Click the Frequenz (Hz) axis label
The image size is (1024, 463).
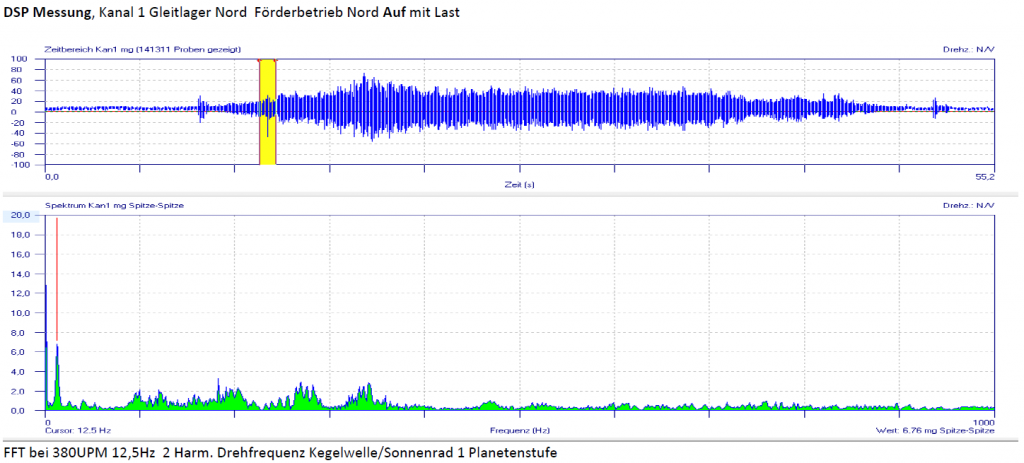[518, 430]
